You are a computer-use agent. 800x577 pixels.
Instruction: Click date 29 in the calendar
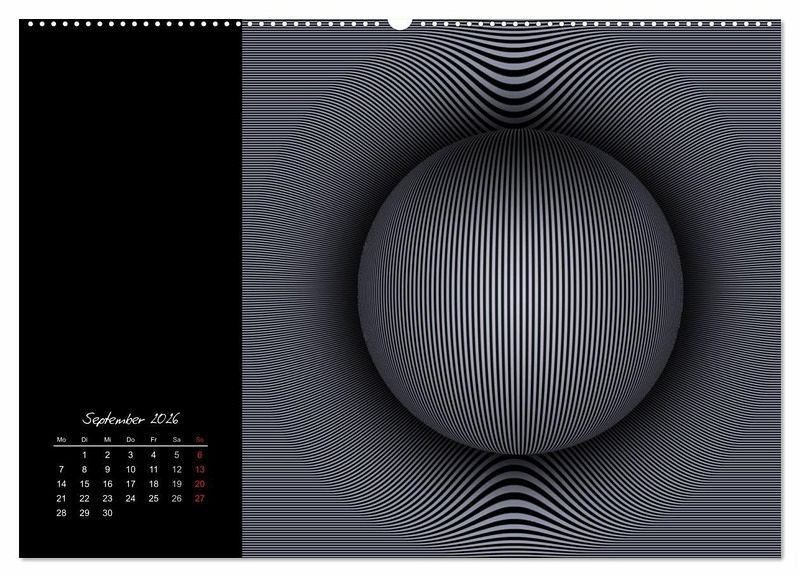tap(84, 513)
